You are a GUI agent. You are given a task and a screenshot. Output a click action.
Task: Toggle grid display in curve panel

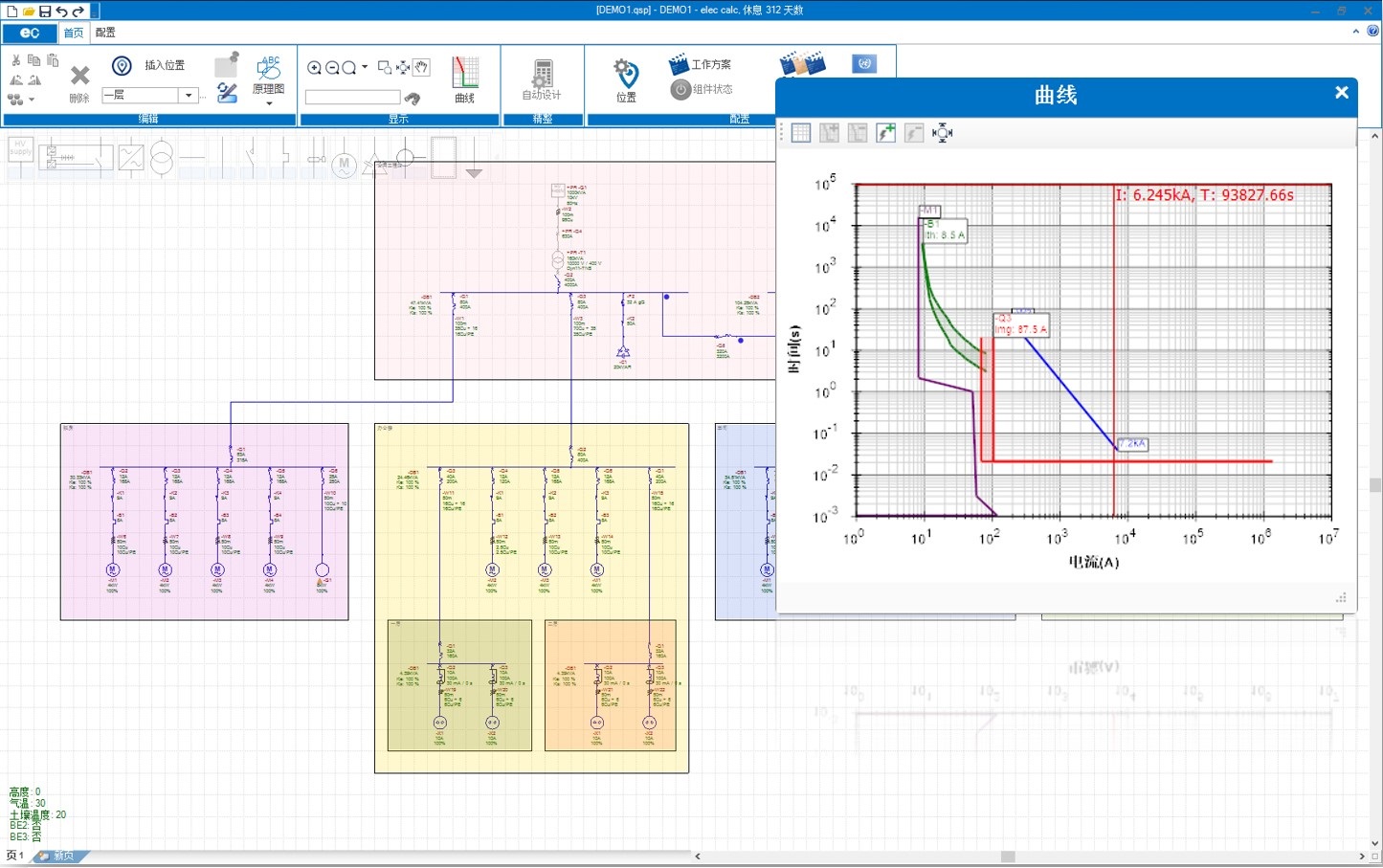[x=801, y=133]
